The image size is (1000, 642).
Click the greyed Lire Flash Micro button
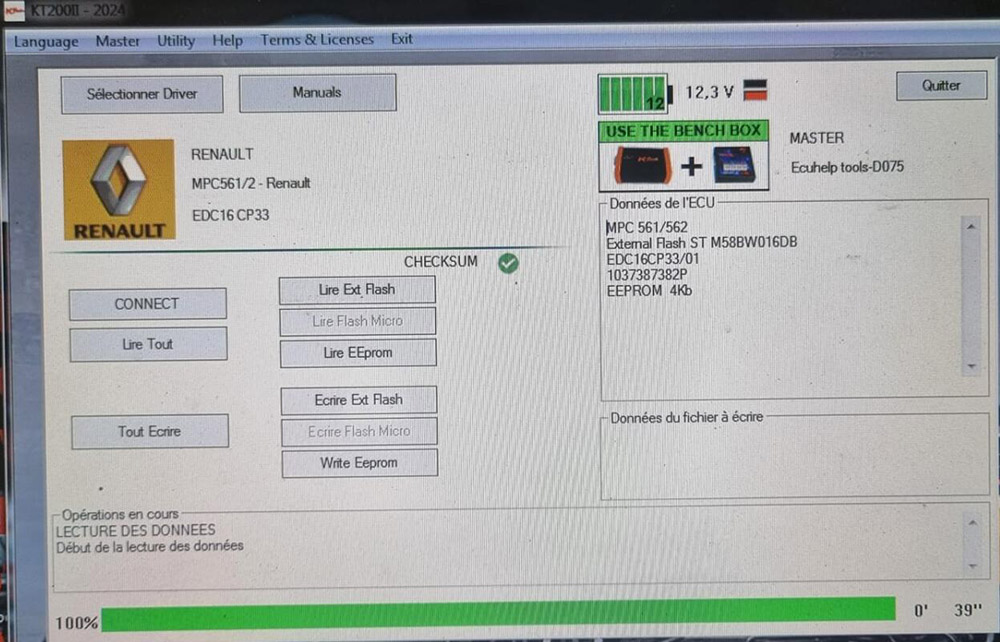(x=358, y=321)
